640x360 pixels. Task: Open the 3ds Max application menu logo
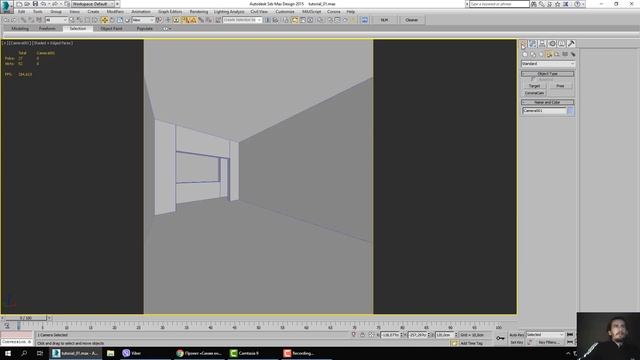point(6,6)
